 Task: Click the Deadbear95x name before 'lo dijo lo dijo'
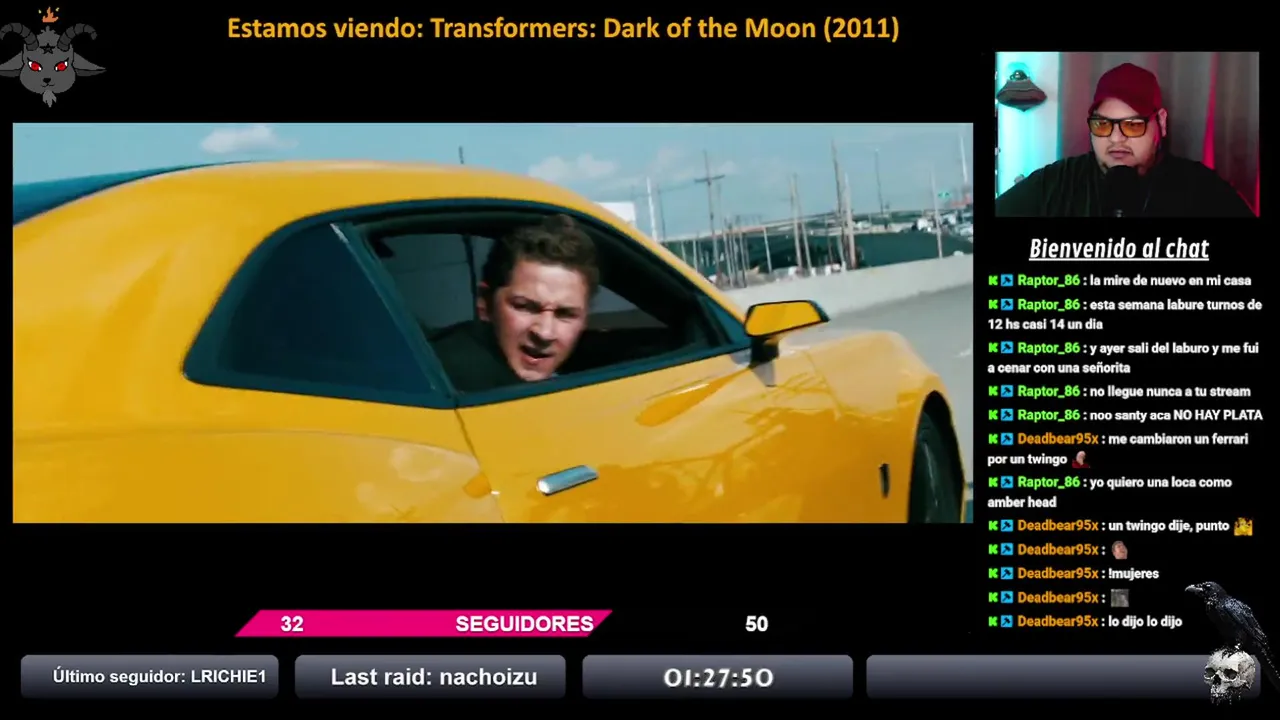tap(1058, 622)
